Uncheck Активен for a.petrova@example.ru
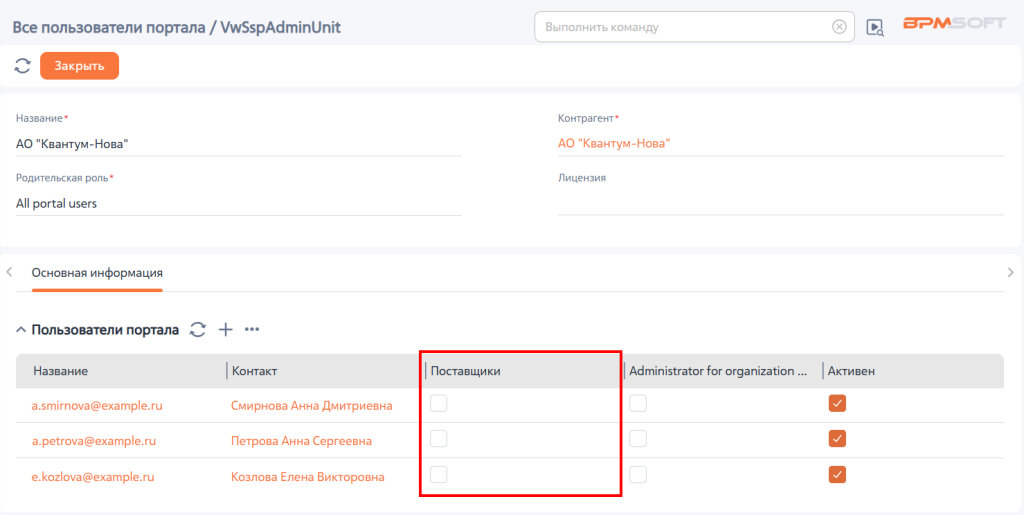 (837, 439)
